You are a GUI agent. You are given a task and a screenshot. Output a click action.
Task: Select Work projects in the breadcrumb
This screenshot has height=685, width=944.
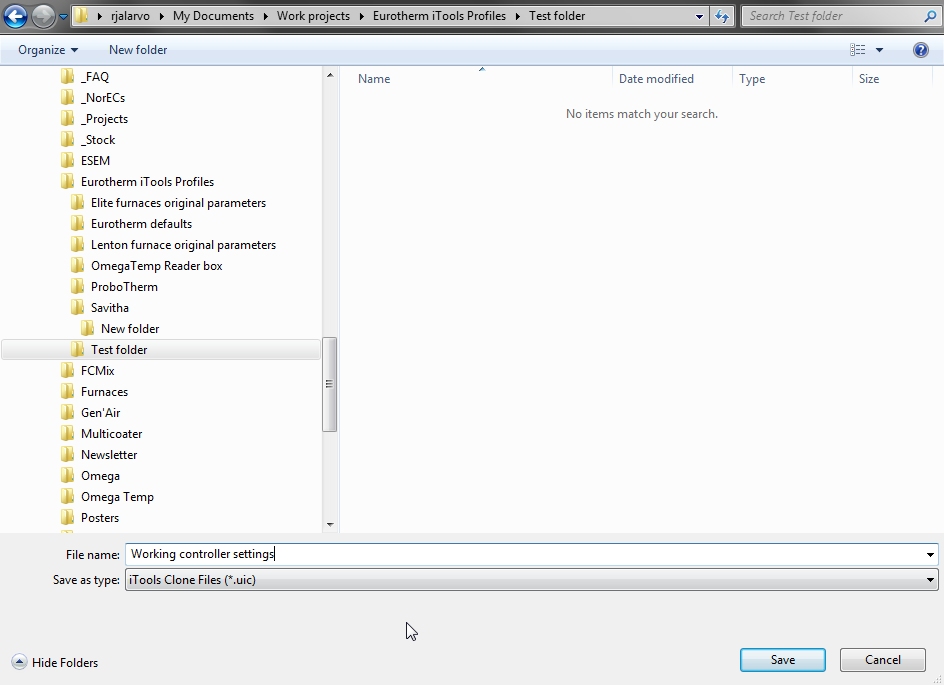[313, 16]
